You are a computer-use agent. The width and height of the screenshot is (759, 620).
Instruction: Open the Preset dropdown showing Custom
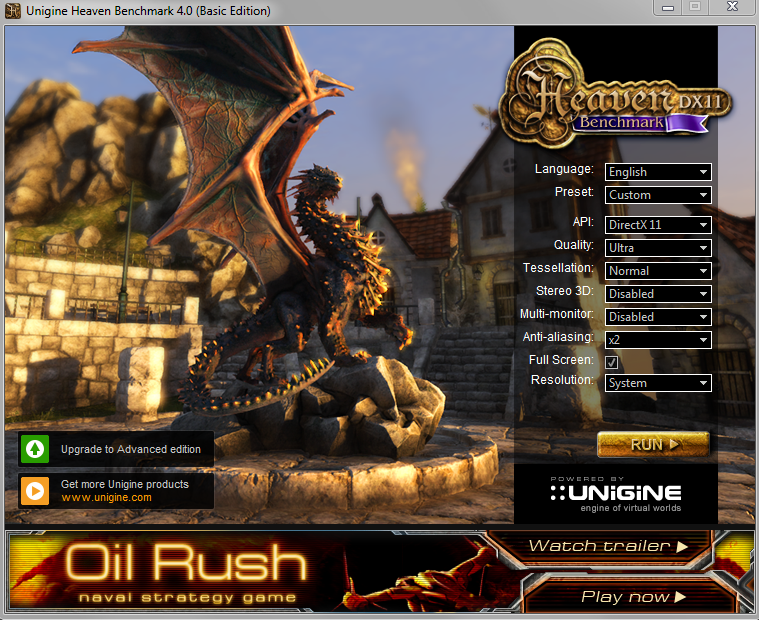pyautogui.click(x=658, y=195)
